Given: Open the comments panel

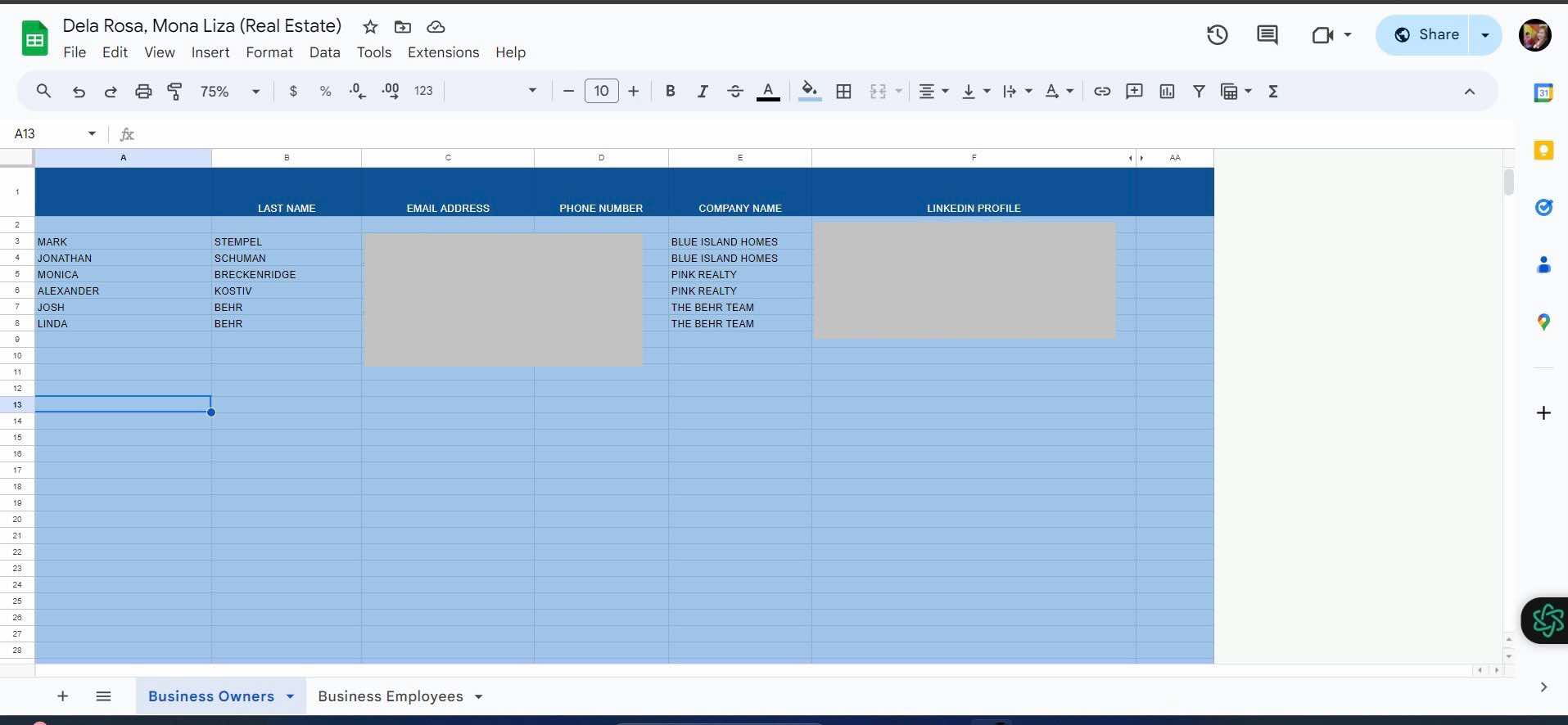Looking at the screenshot, I should 1268,35.
